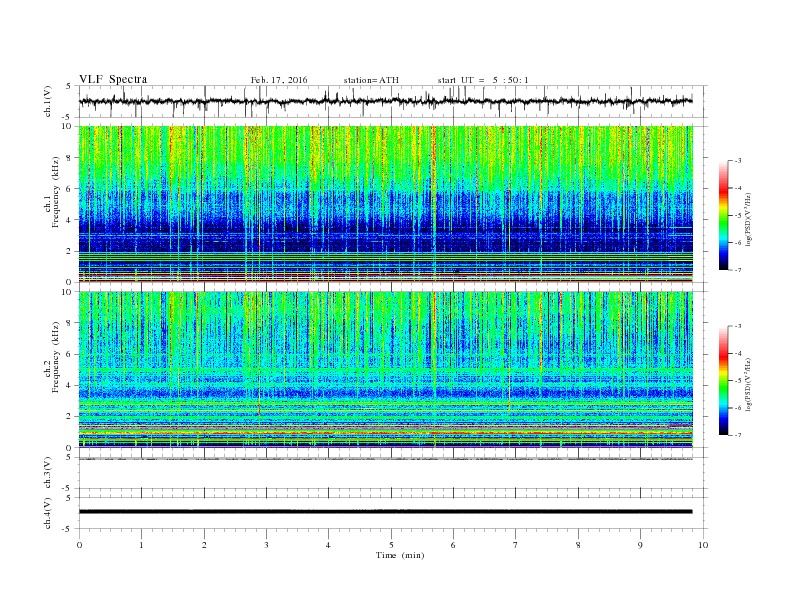This screenshot has width=792, height=612.
Task: Click the time axis tick label "6"
Action: click(x=453, y=545)
